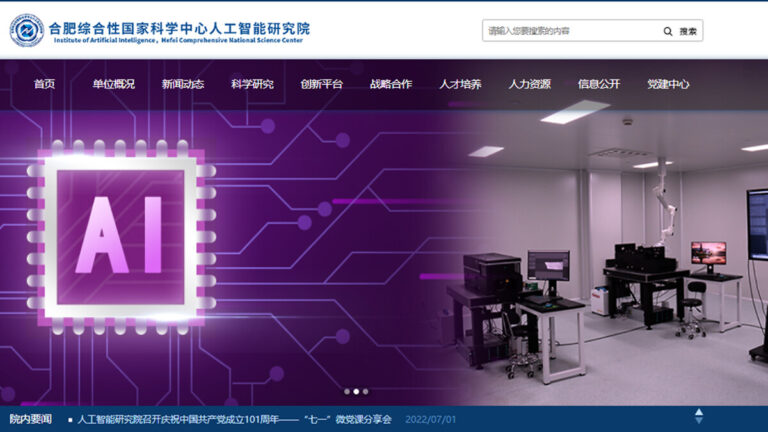Click the magnifying glass search icon
768x432 pixels.
point(668,31)
